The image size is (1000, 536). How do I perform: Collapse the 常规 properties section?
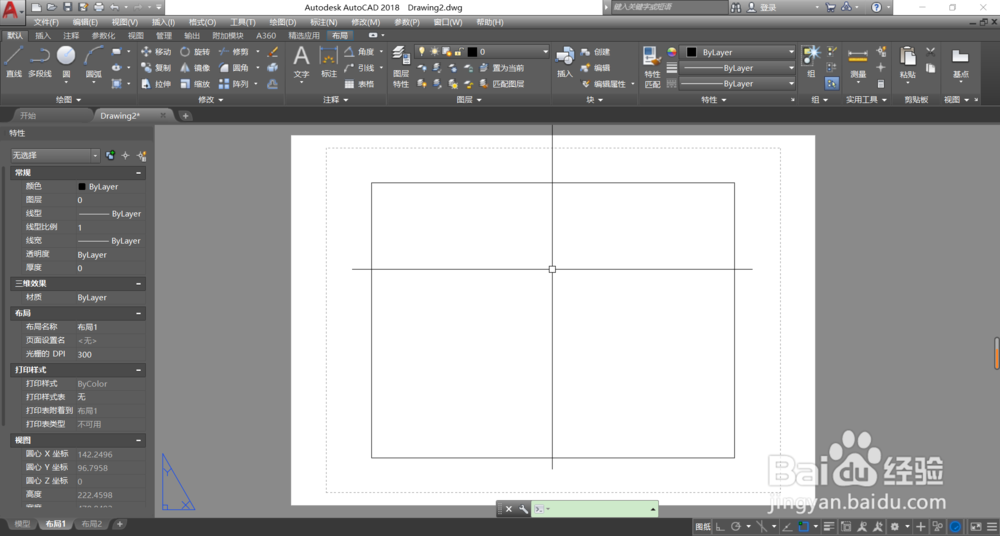(x=138, y=173)
